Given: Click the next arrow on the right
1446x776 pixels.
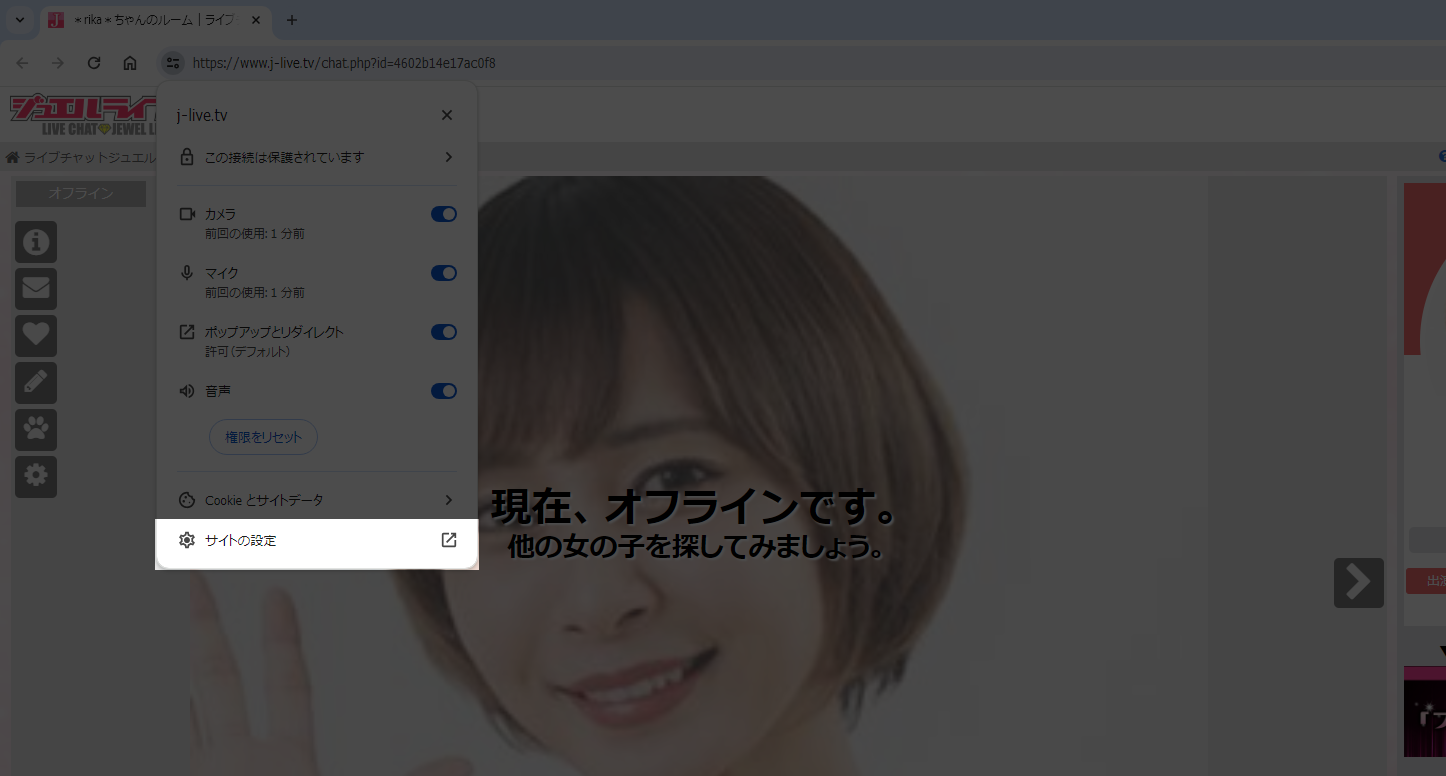Looking at the screenshot, I should (1358, 583).
